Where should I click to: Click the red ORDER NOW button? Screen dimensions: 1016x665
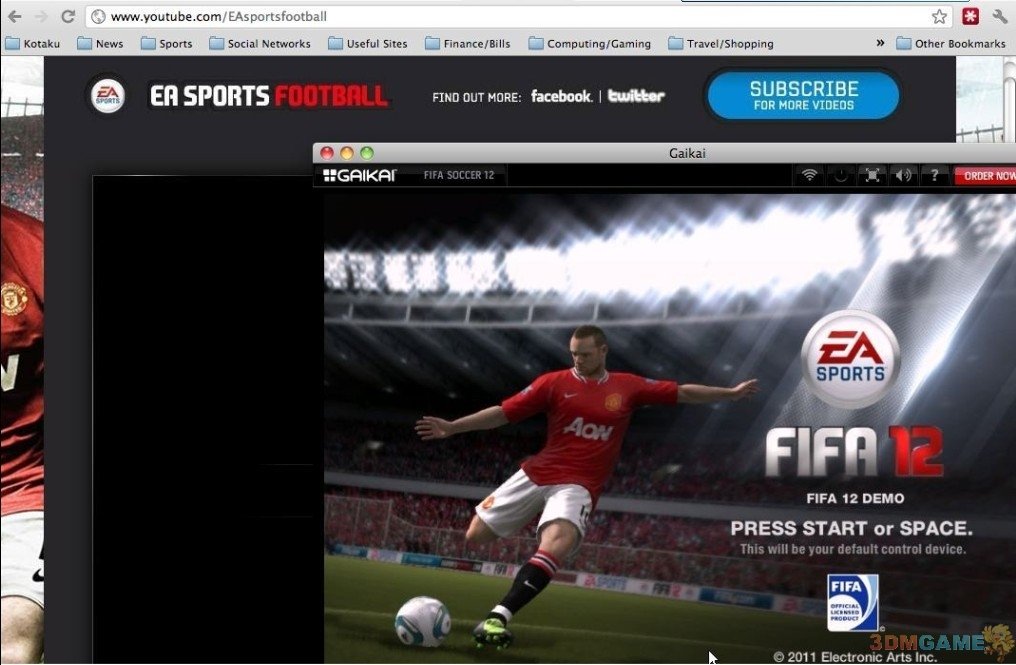point(986,176)
